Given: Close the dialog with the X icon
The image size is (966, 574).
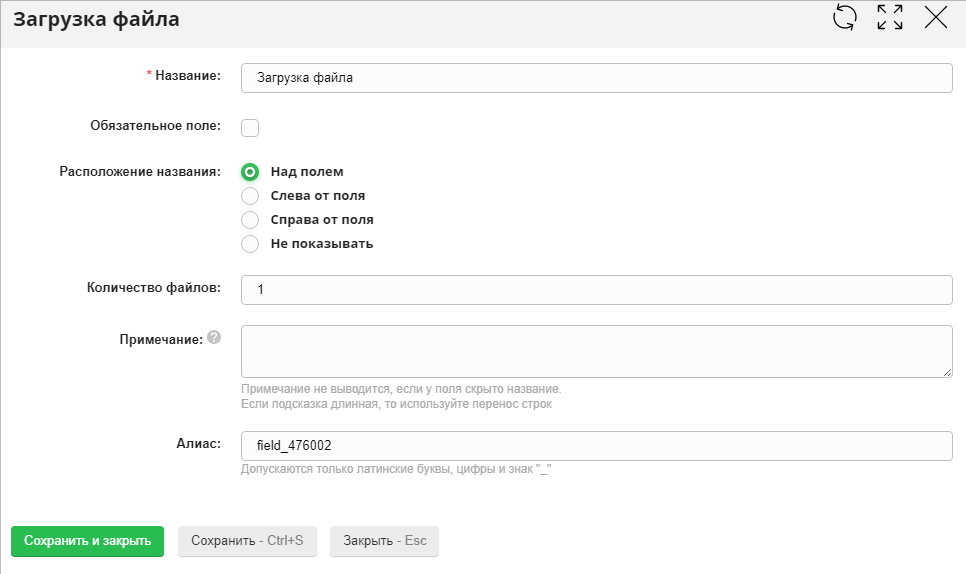Looking at the screenshot, I should (x=936, y=17).
